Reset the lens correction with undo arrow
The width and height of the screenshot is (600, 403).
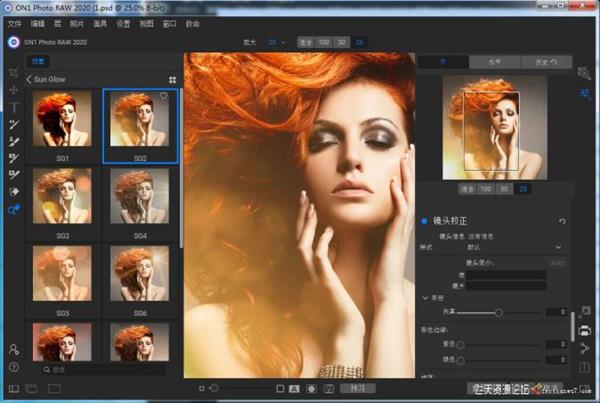pyautogui.click(x=562, y=221)
